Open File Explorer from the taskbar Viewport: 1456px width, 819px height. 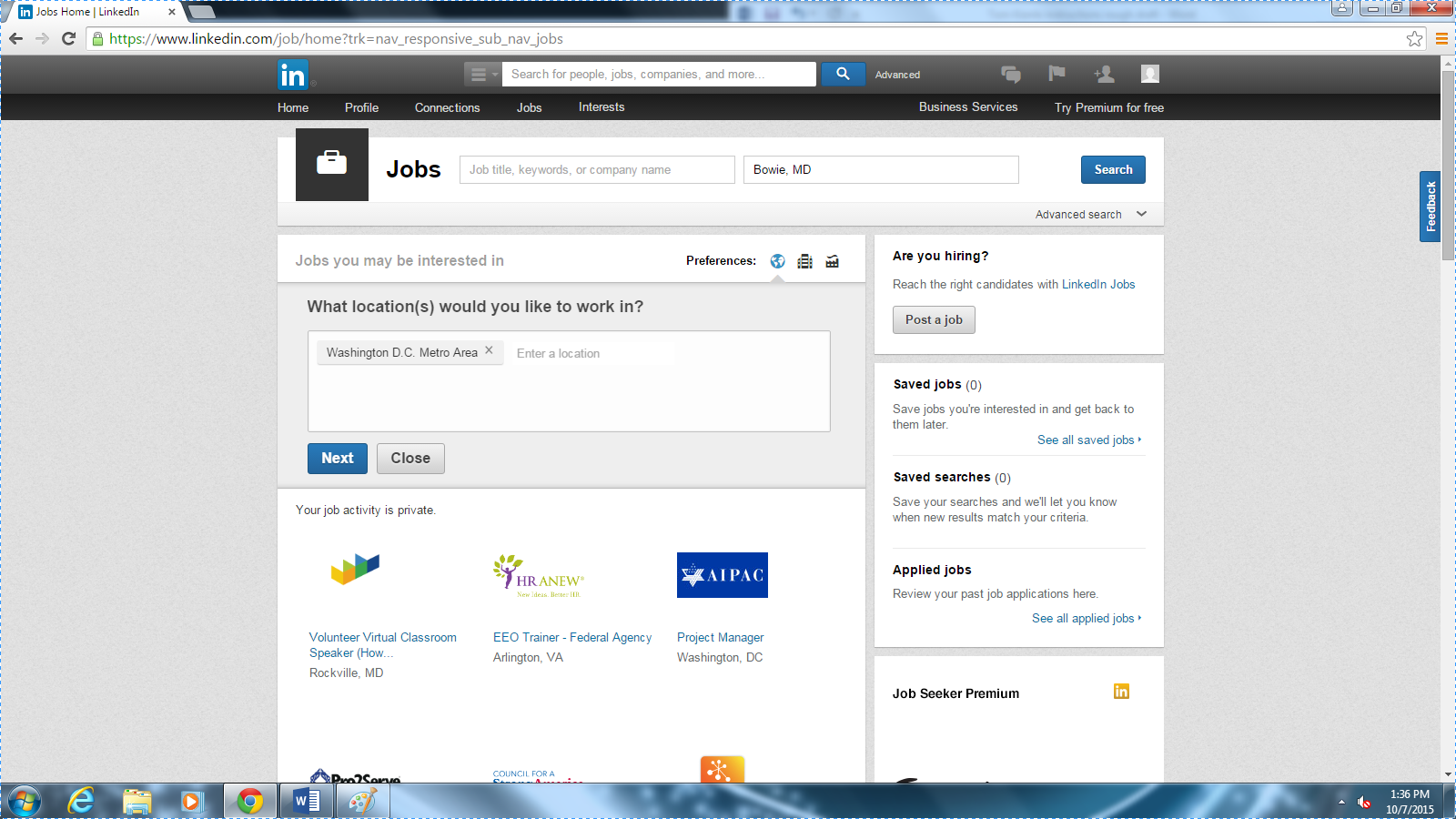(x=136, y=802)
